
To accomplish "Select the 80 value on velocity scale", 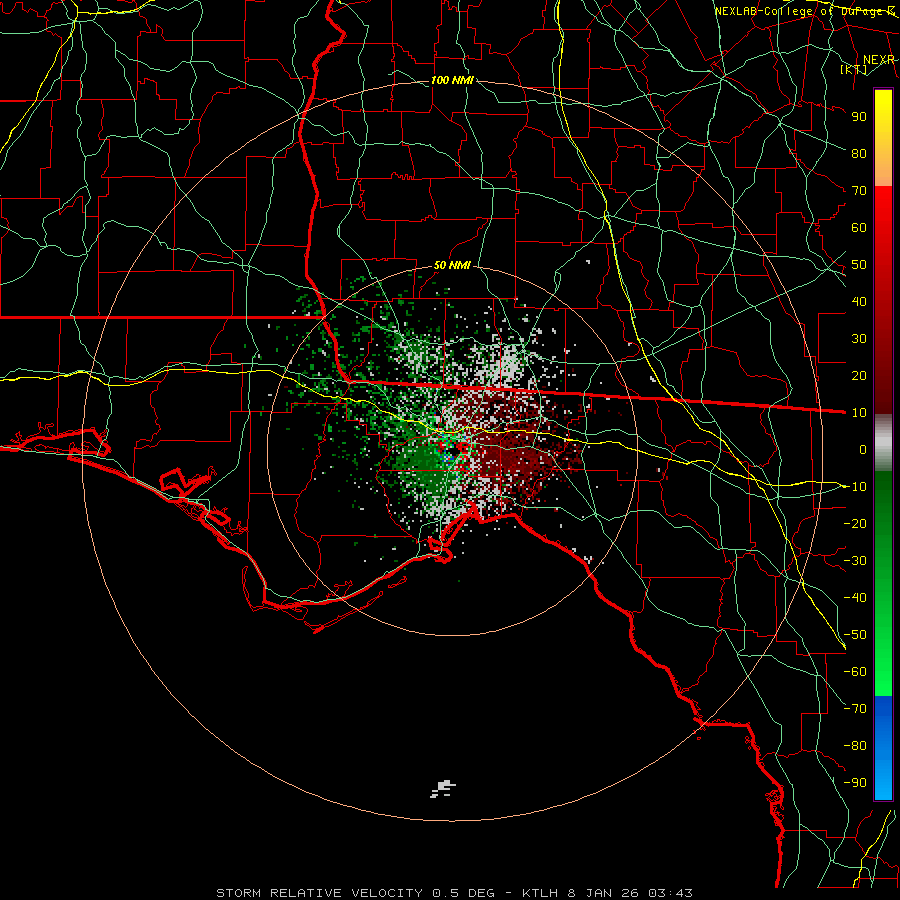I will [859, 154].
